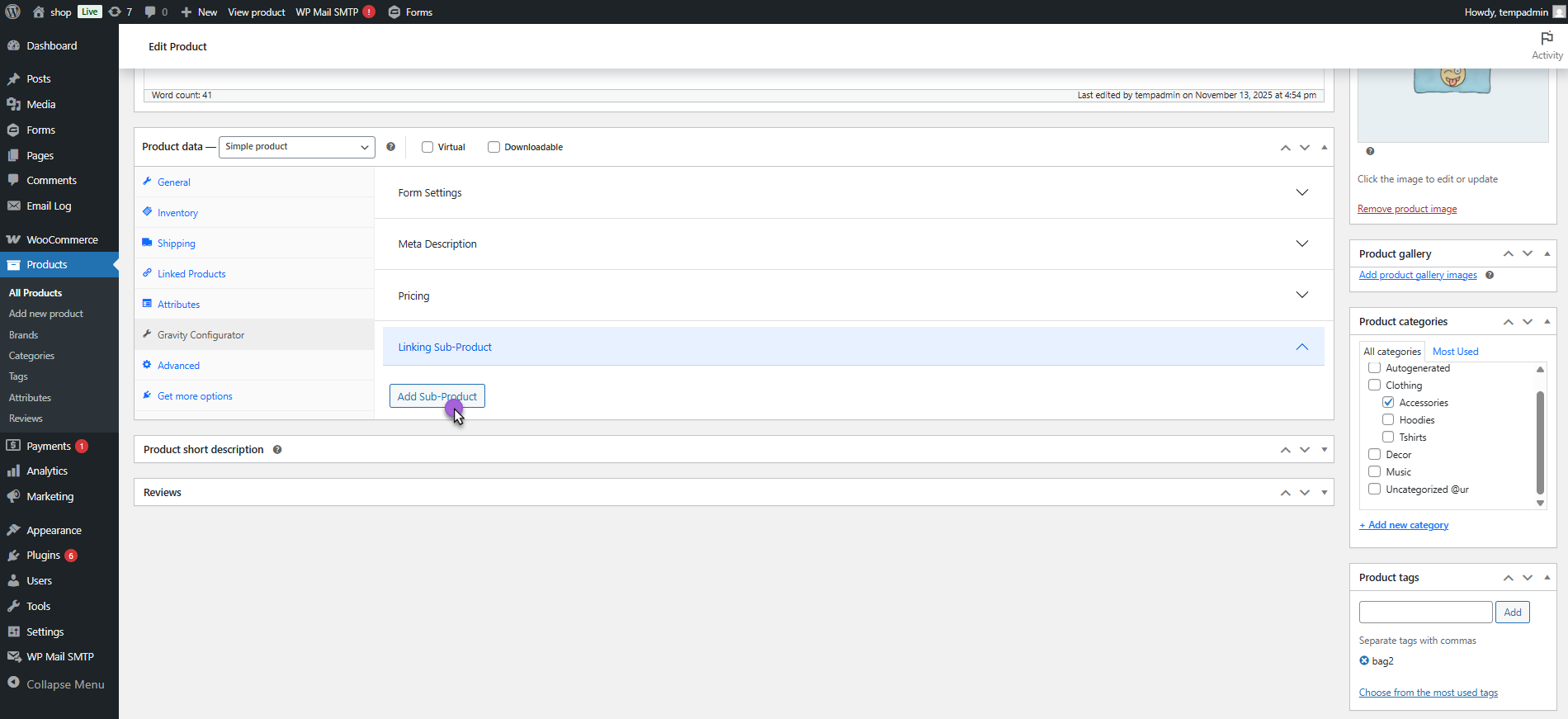Enable the Virtual checkbox

click(427, 147)
